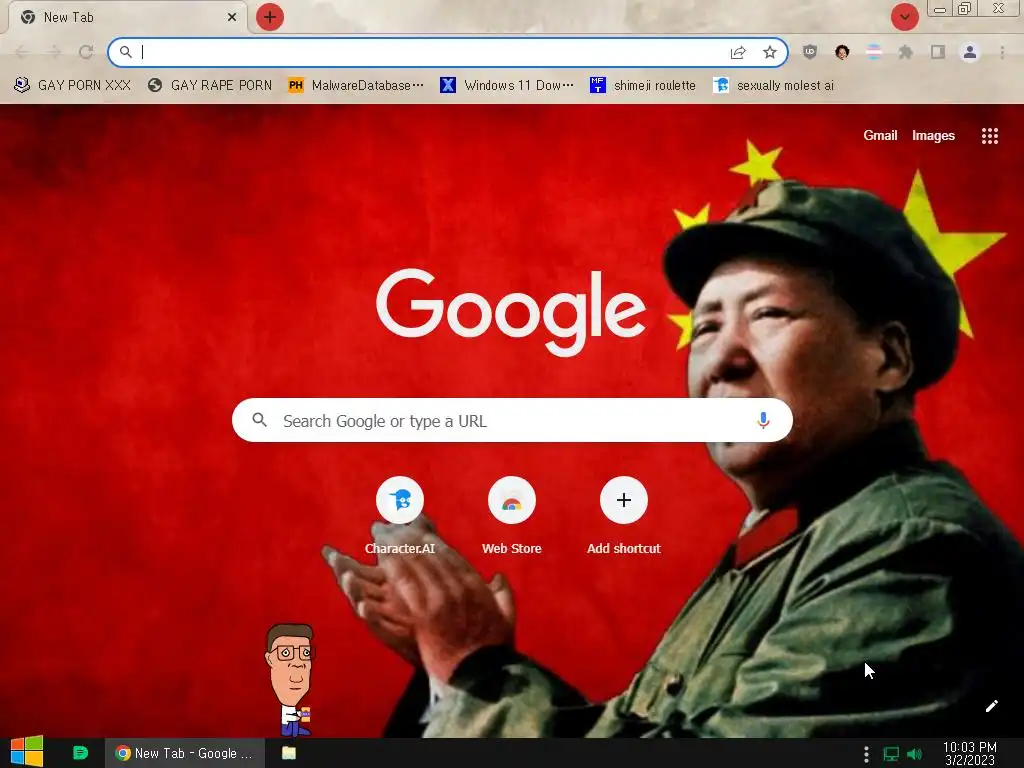Click the Search Google or type a URL box
This screenshot has width=1024, height=768.
coord(512,421)
